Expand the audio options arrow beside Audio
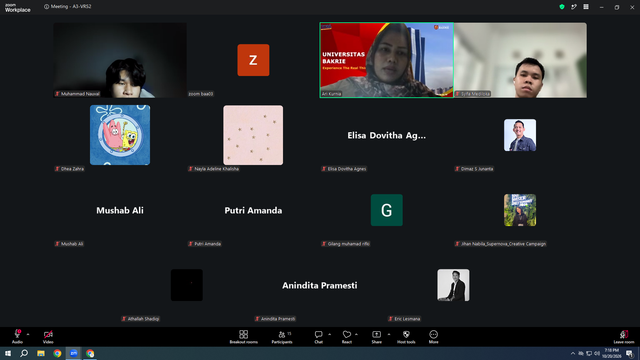This screenshot has height=360, width=640. point(28,334)
